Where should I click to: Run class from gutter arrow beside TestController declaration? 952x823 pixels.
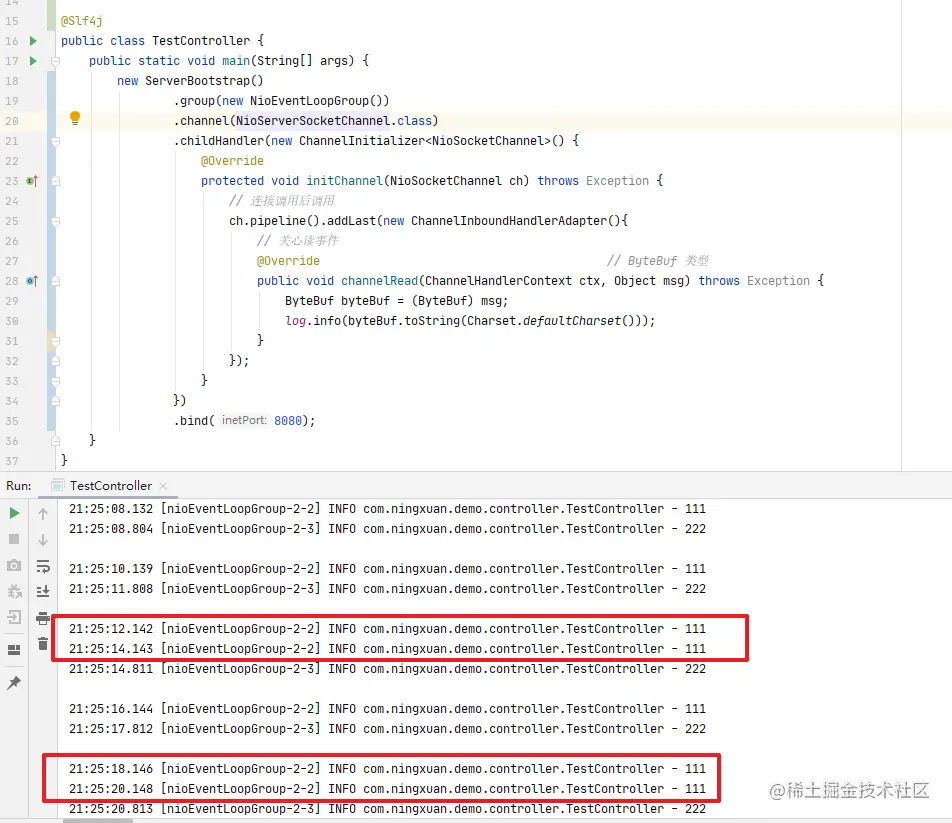(33, 41)
